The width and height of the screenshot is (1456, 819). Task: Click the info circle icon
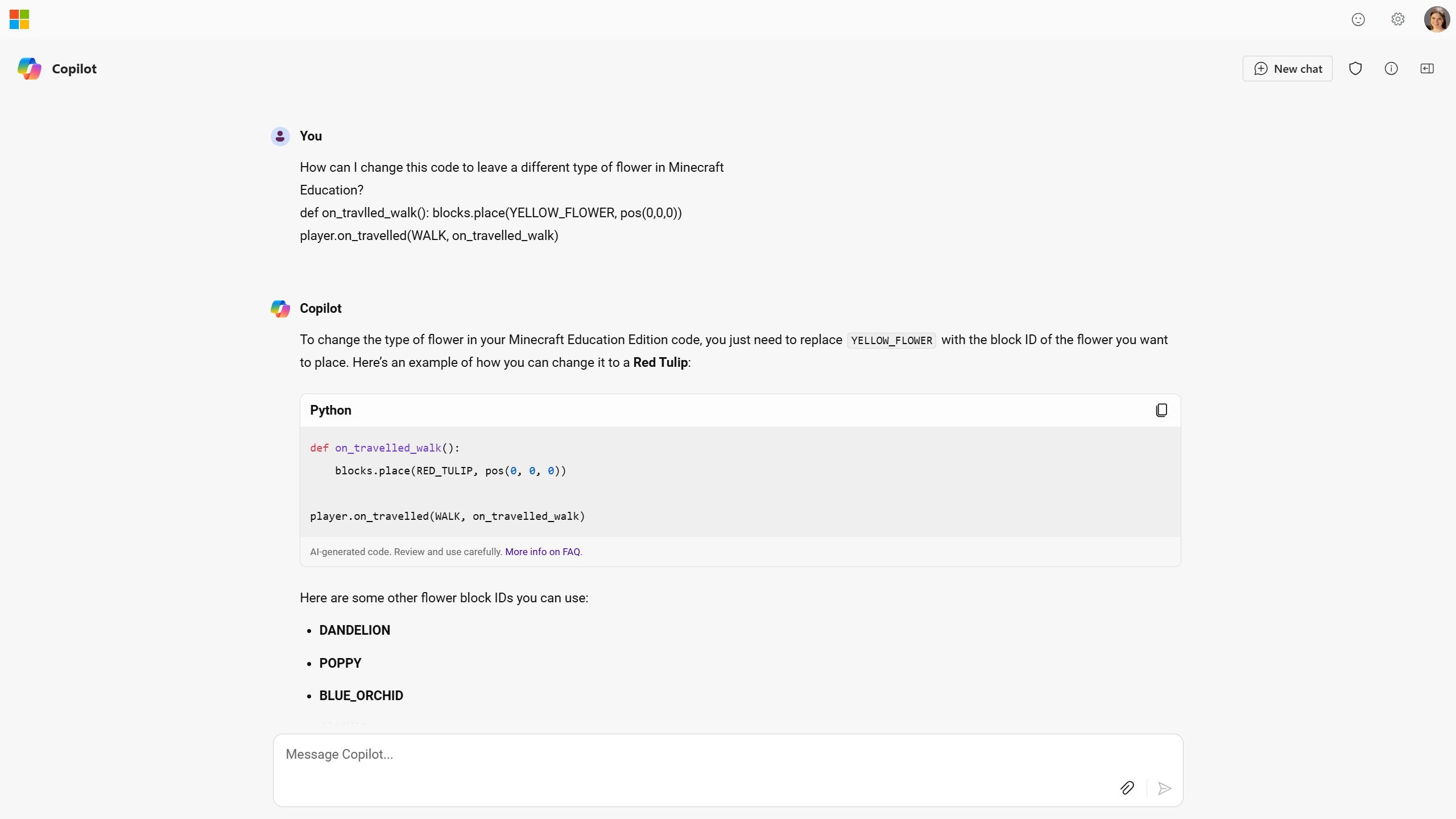(x=1391, y=69)
